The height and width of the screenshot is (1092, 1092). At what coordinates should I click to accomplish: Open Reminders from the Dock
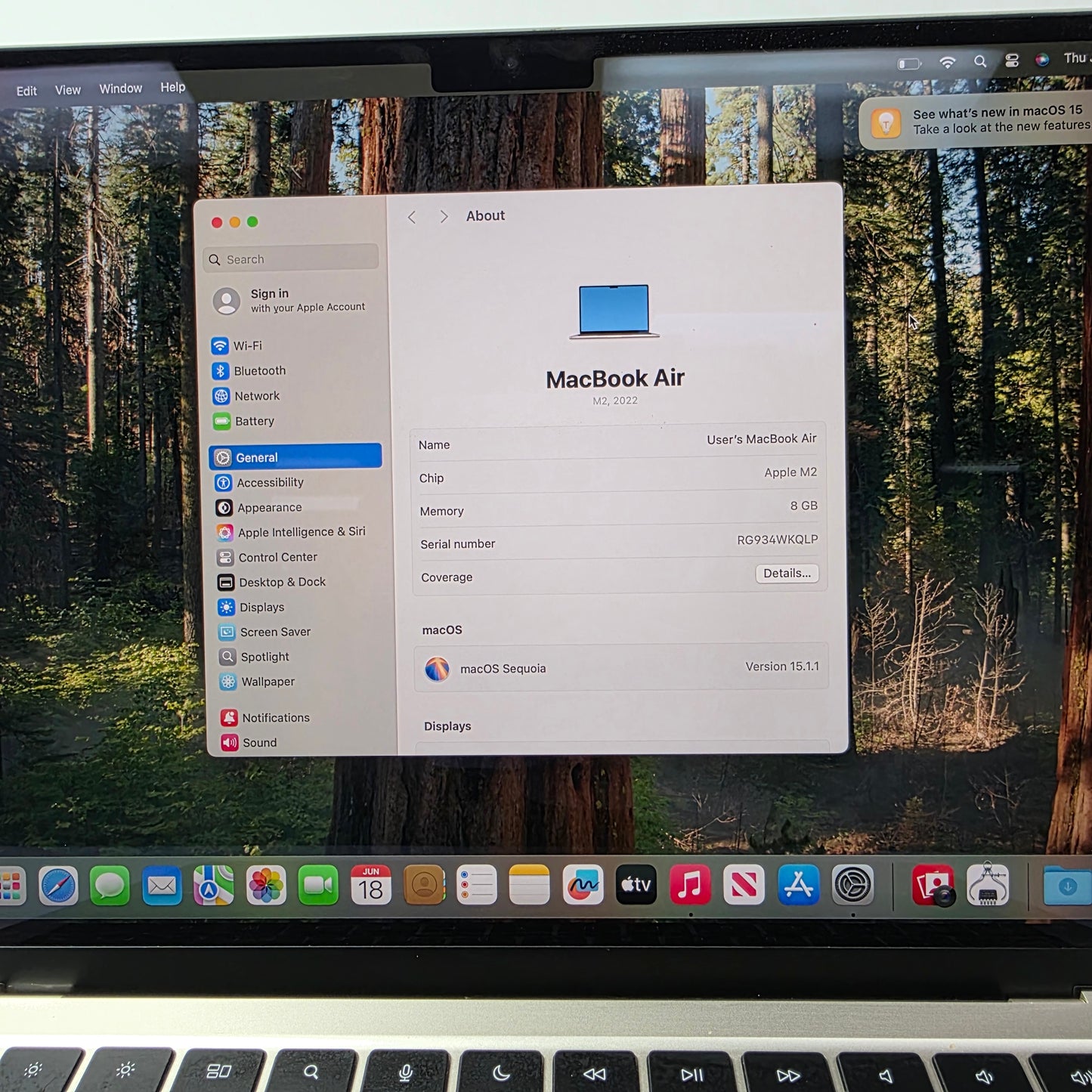476,885
